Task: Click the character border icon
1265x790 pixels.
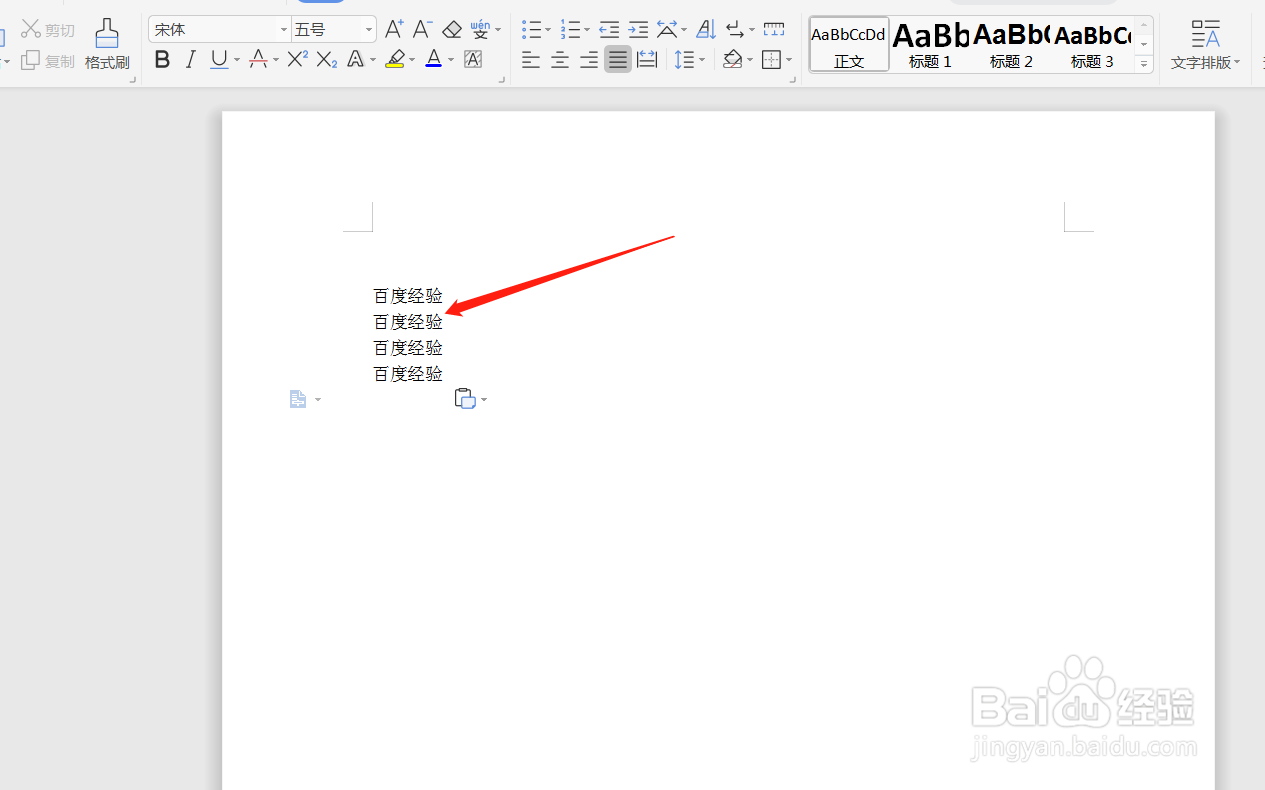Action: [x=473, y=59]
